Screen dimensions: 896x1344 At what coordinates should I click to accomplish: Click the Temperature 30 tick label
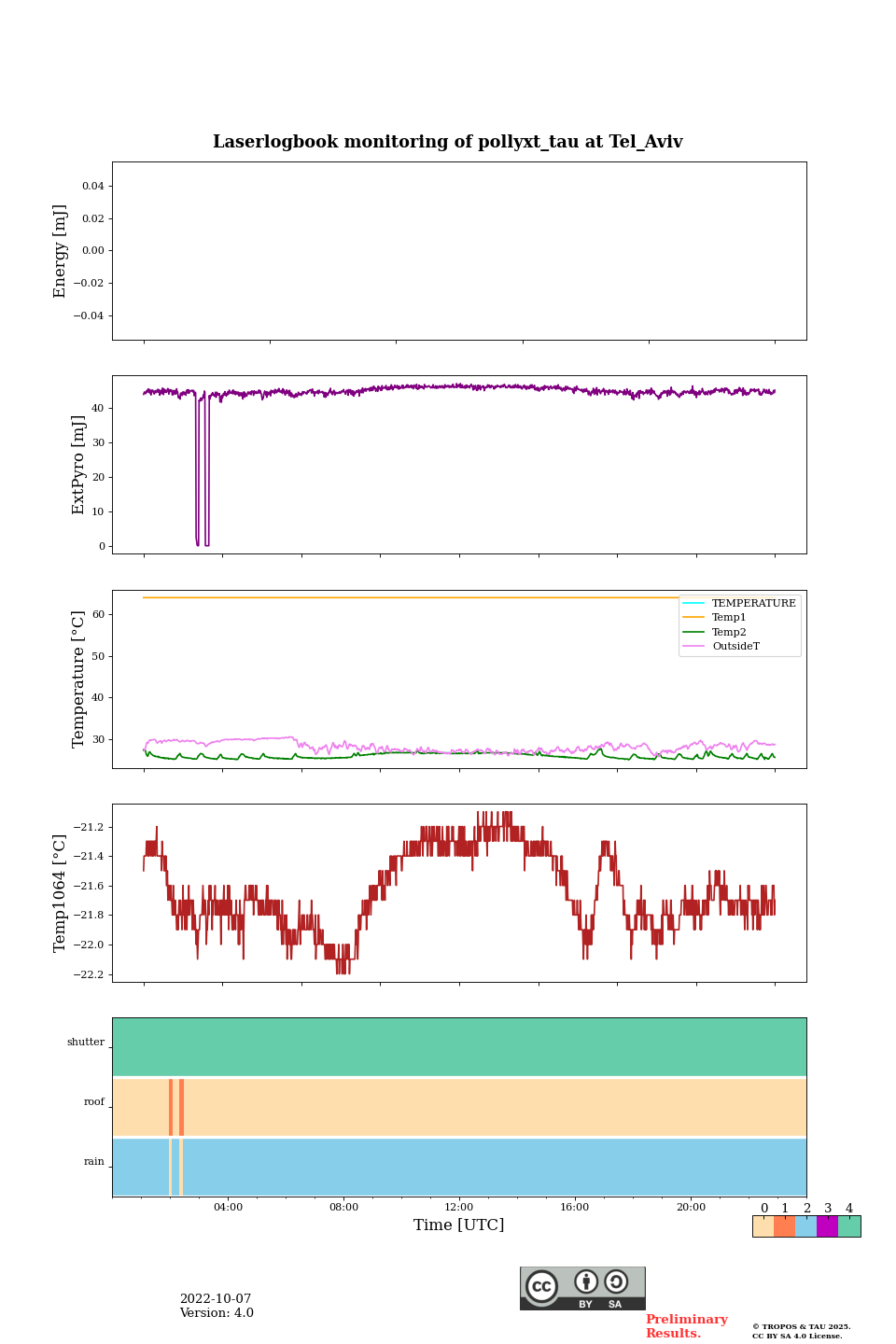[99, 740]
